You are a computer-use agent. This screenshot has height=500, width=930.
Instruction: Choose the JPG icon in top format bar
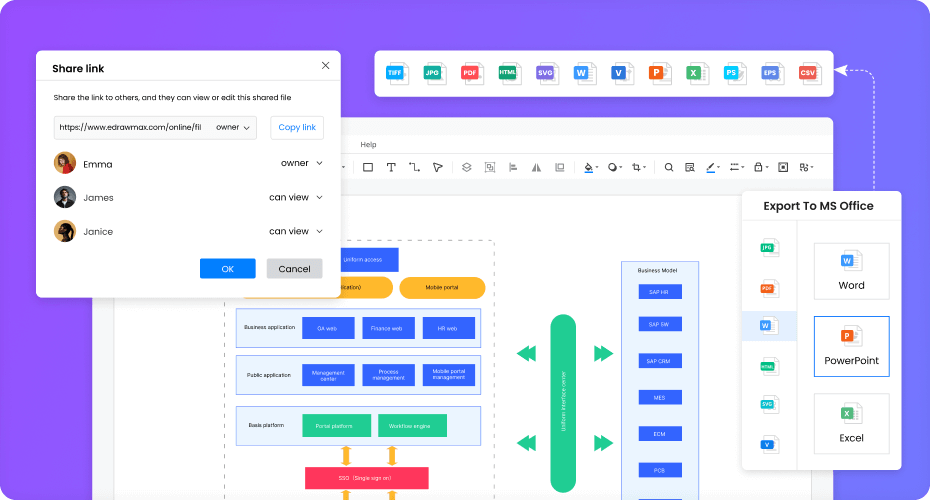pyautogui.click(x=434, y=74)
